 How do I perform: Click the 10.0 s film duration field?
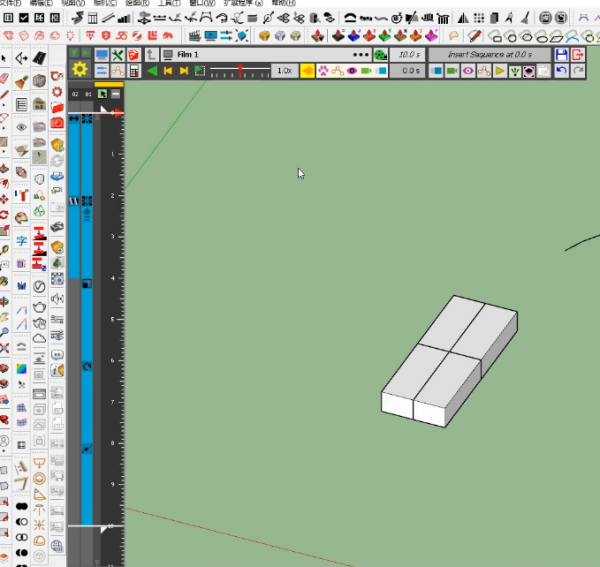[408, 55]
